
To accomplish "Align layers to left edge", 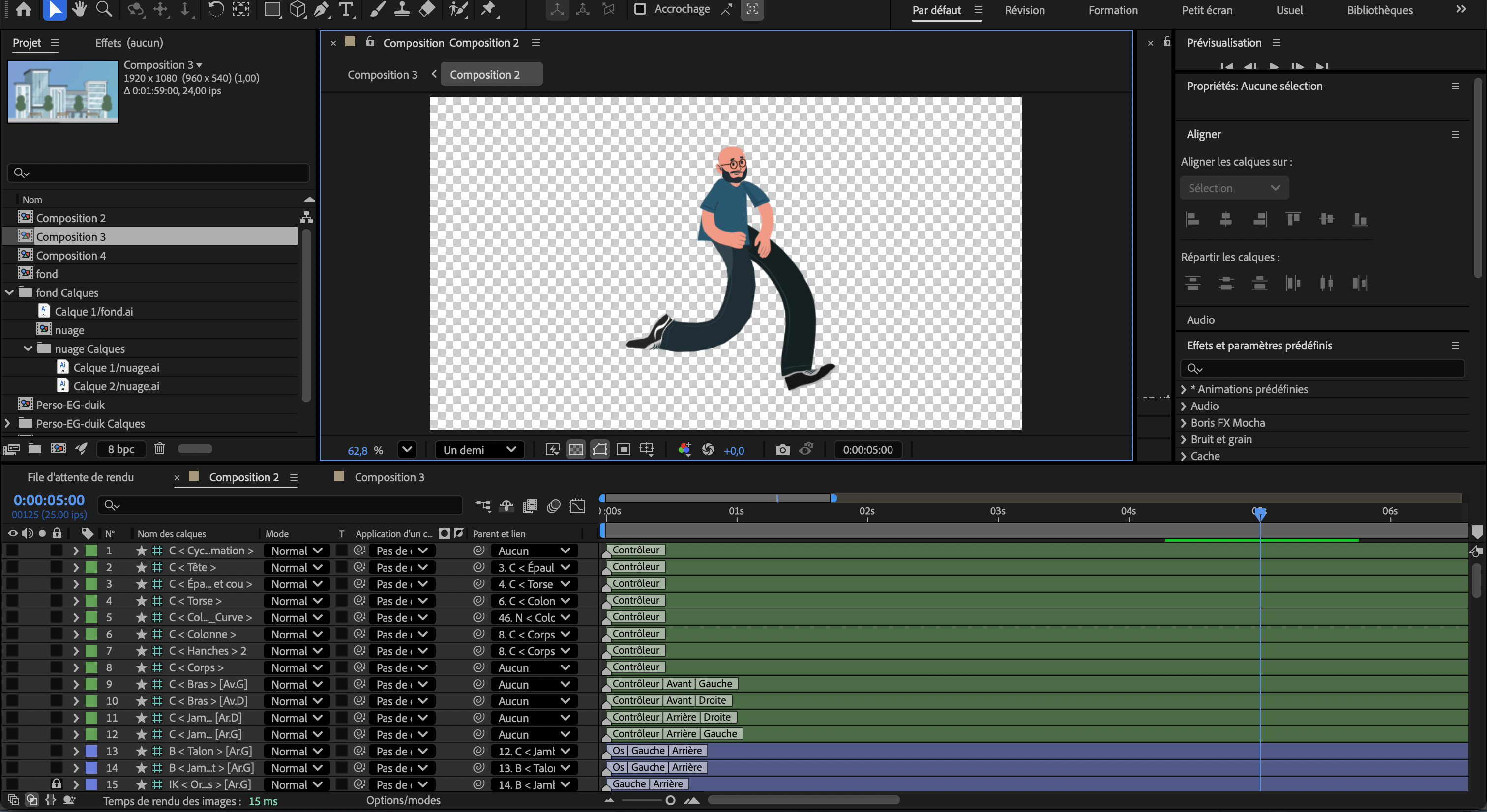I will click(1192, 219).
